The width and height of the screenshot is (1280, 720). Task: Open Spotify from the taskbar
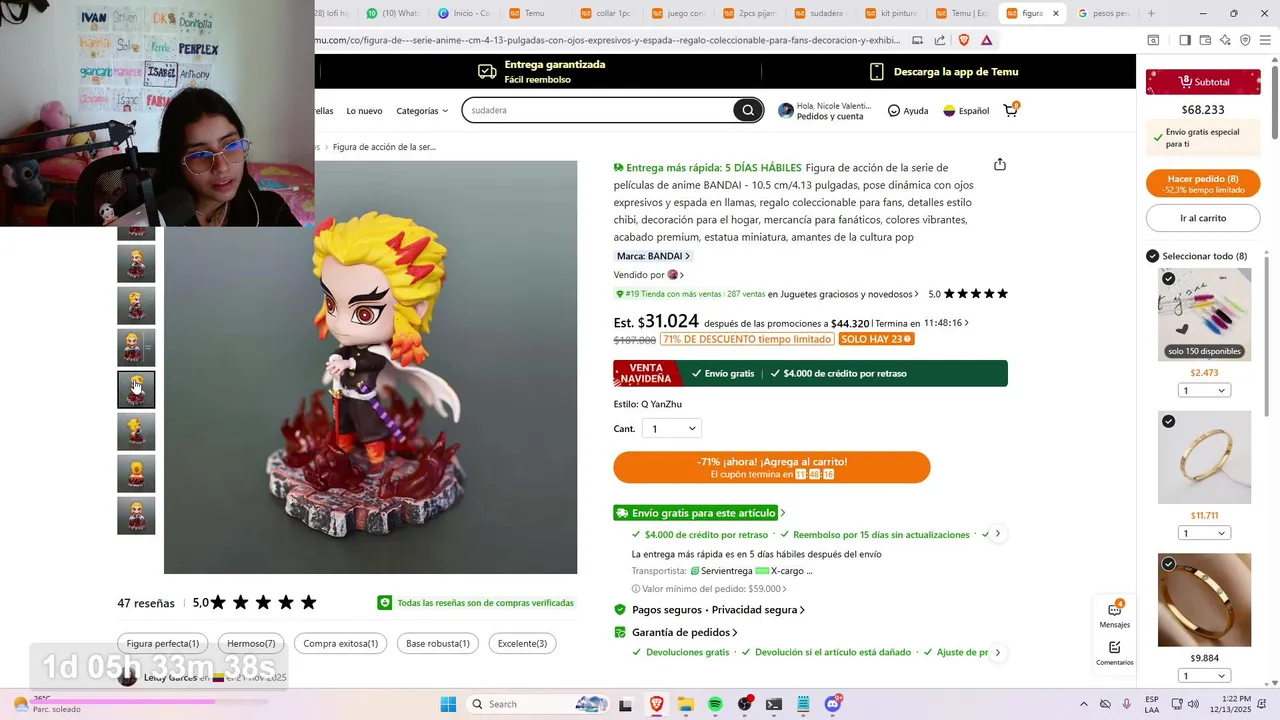point(715,704)
